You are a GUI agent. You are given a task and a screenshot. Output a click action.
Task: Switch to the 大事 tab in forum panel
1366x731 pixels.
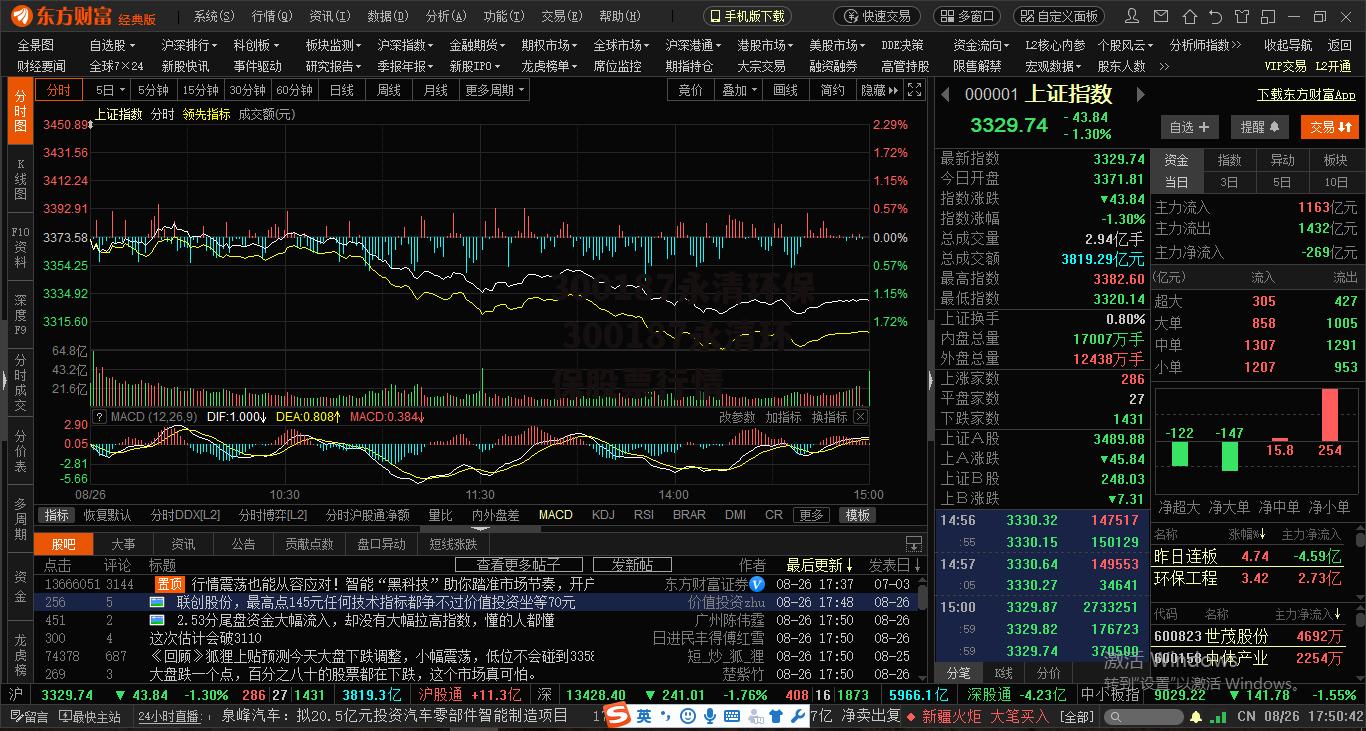pos(123,544)
